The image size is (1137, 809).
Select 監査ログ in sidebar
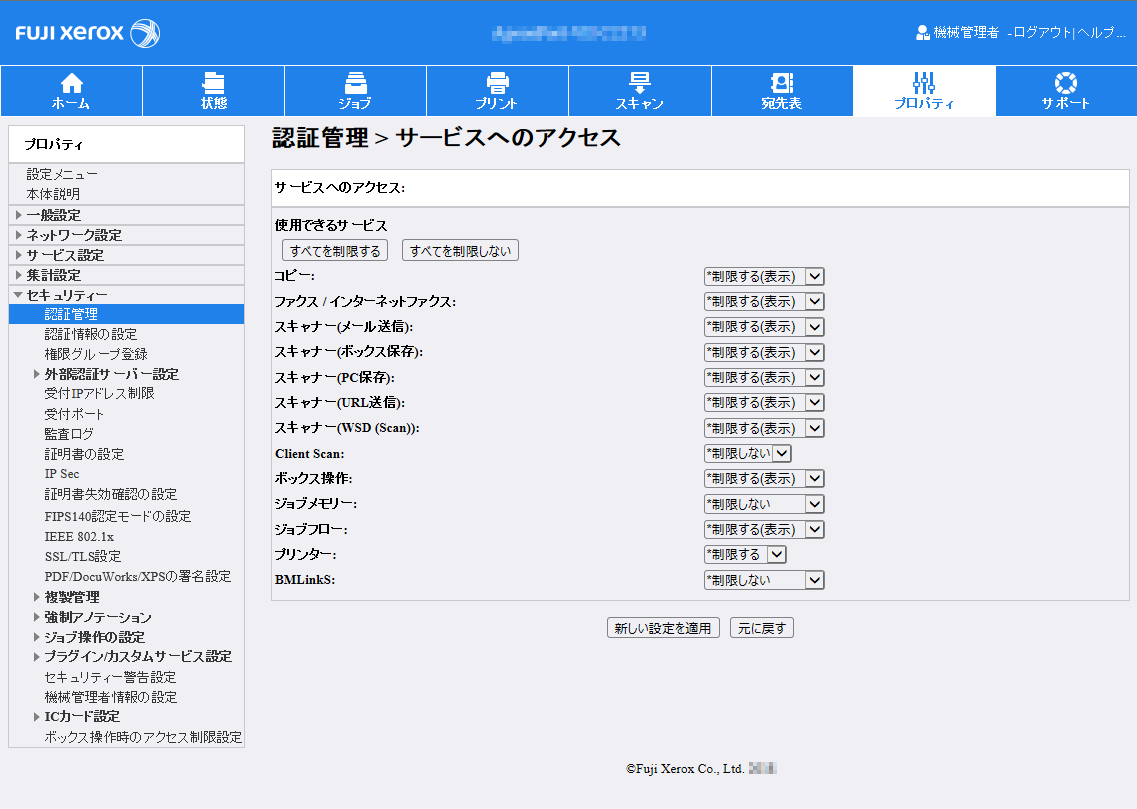[70, 434]
